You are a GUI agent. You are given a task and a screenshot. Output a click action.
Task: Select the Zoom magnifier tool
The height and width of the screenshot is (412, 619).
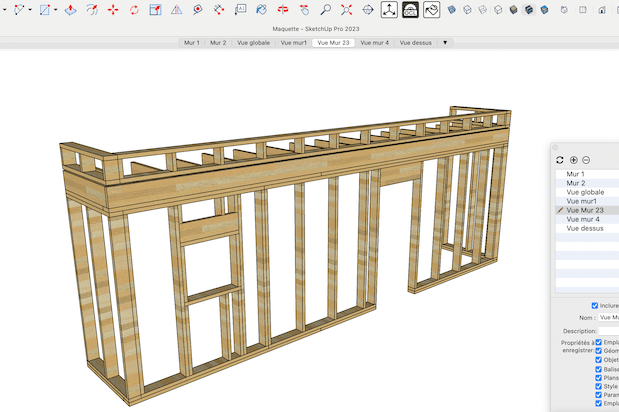(325, 10)
